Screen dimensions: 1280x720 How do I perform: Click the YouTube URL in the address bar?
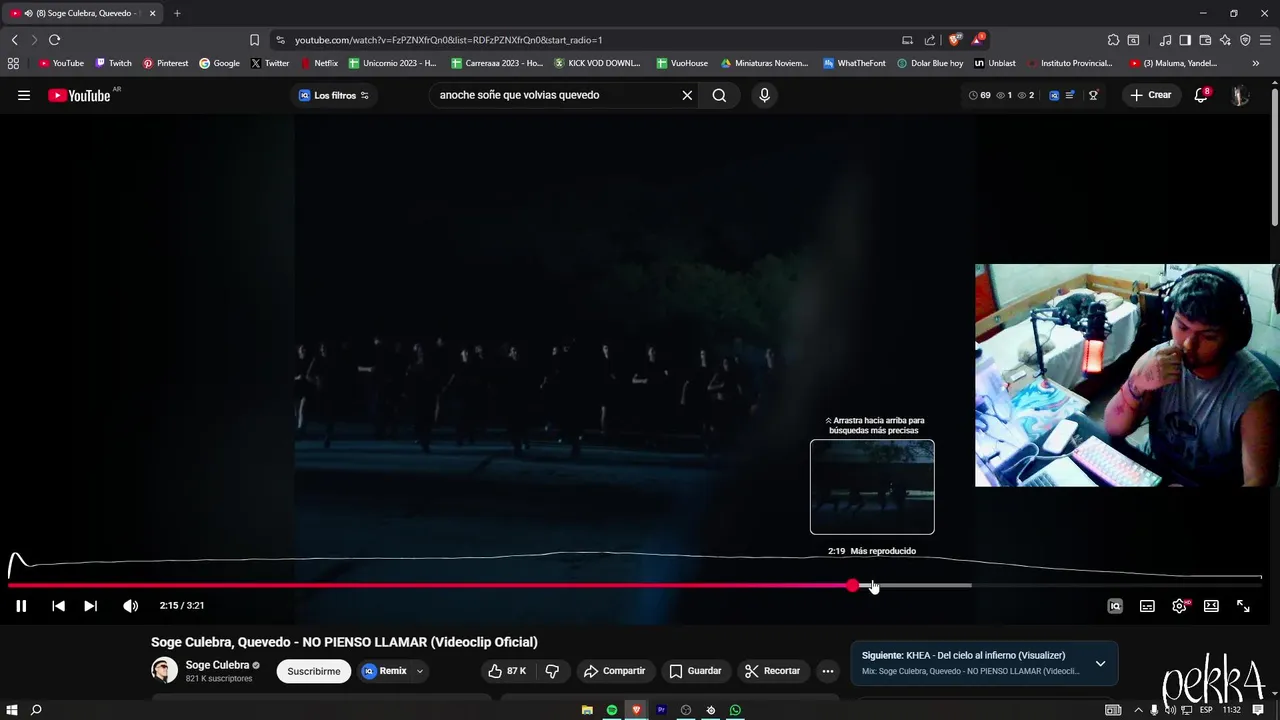448,40
